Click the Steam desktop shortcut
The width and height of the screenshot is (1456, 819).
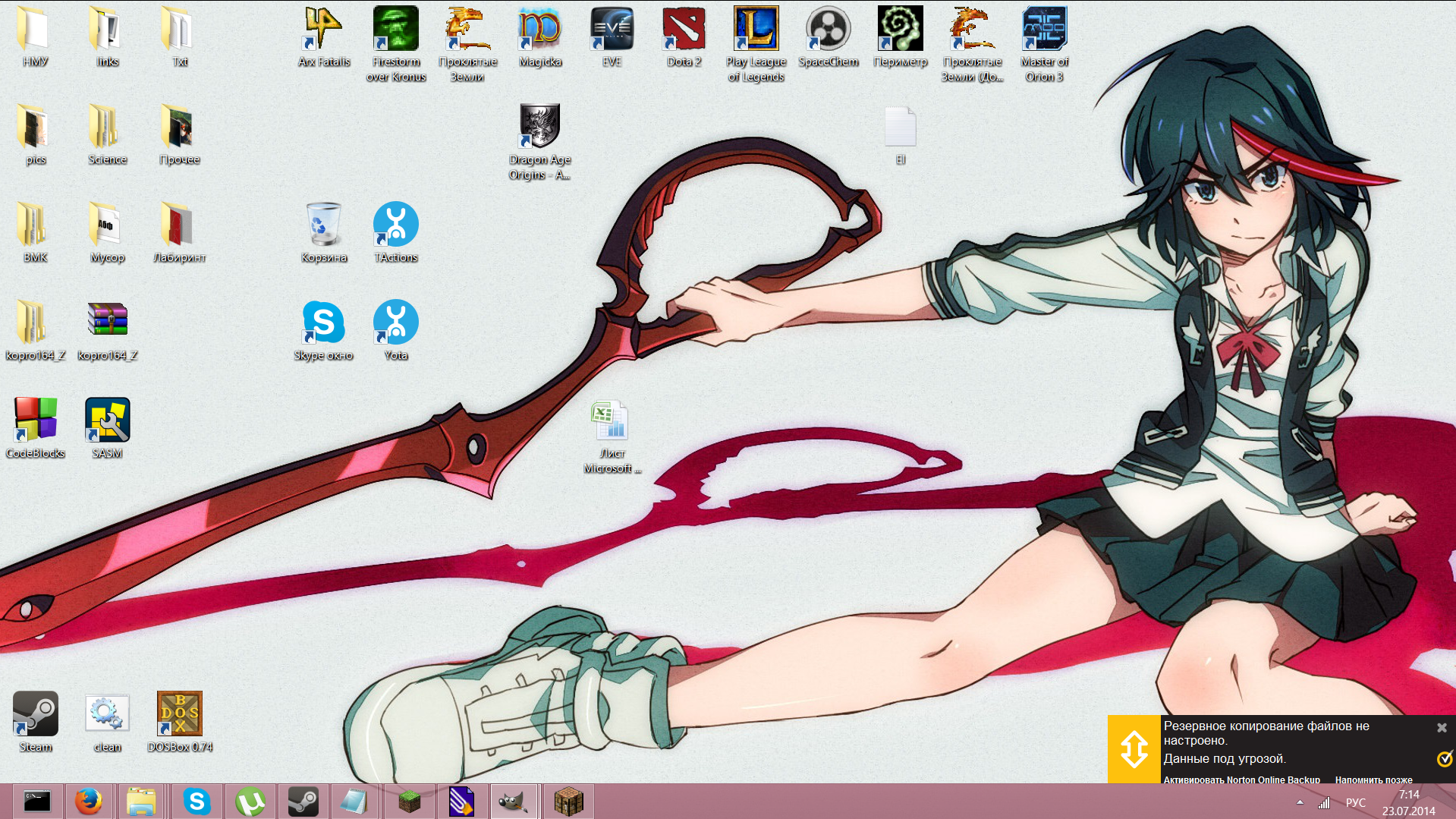[35, 722]
